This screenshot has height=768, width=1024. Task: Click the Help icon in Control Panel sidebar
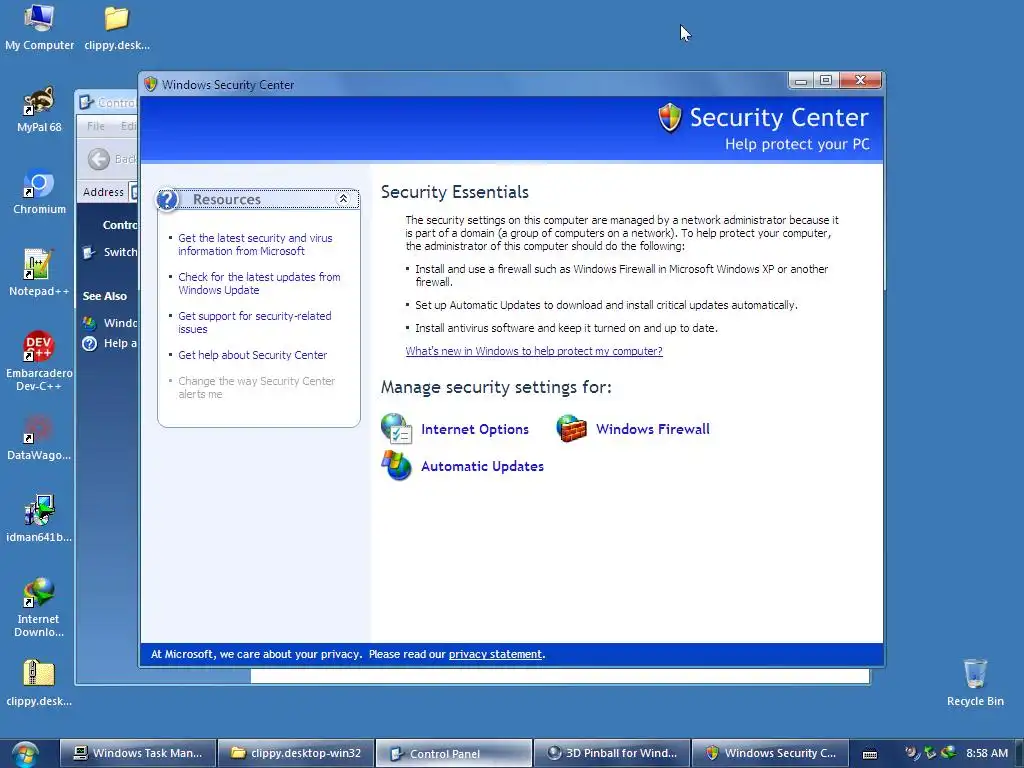click(89, 344)
